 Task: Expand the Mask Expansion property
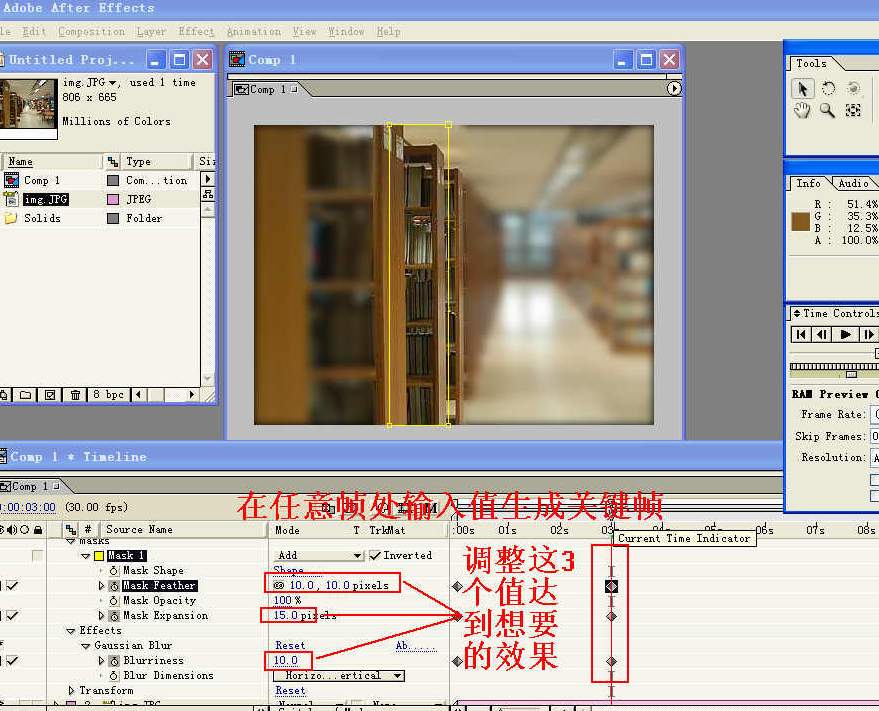point(101,616)
